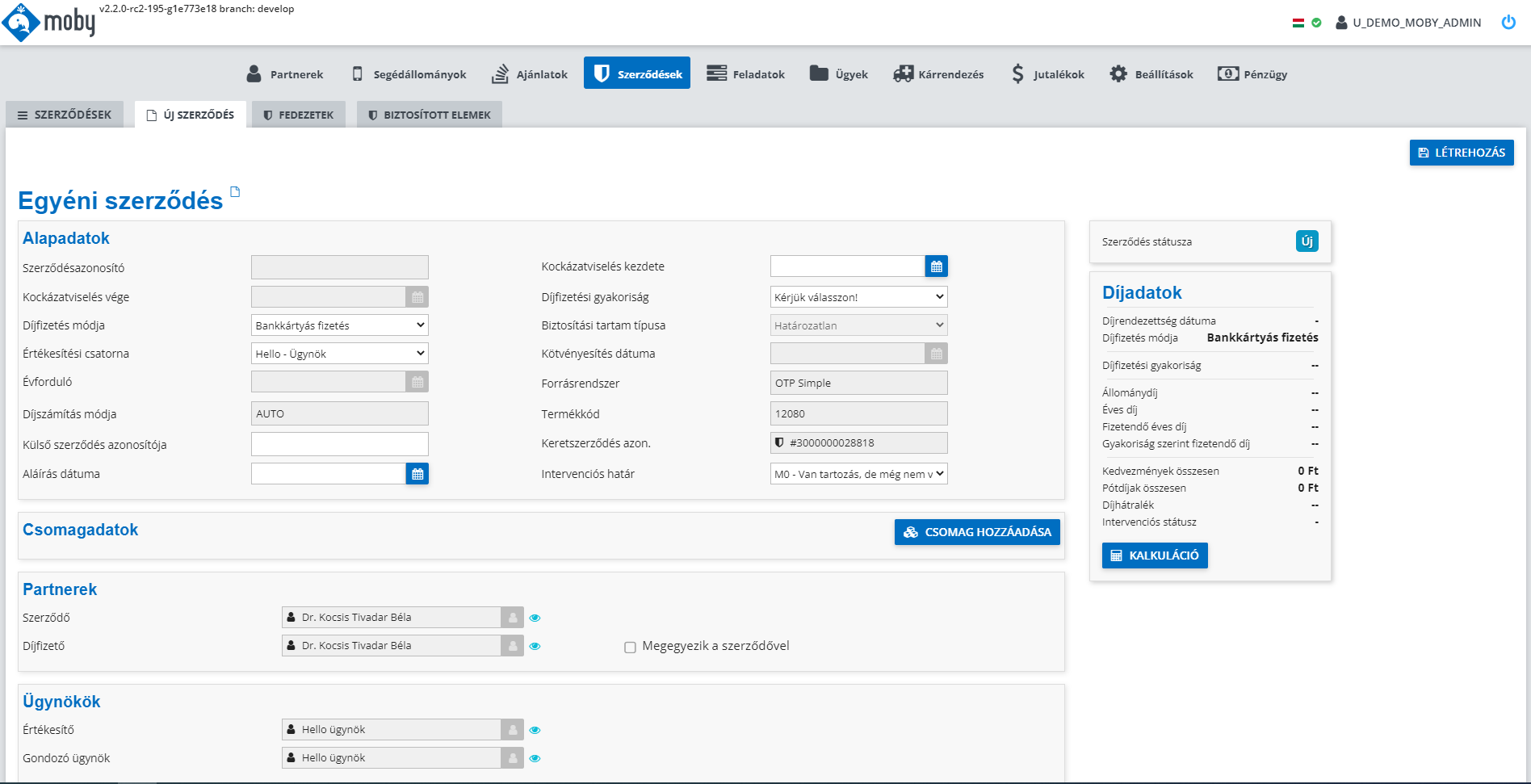Click the Kalkuláció button
This screenshot has height=784, width=1531.
click(x=1154, y=556)
